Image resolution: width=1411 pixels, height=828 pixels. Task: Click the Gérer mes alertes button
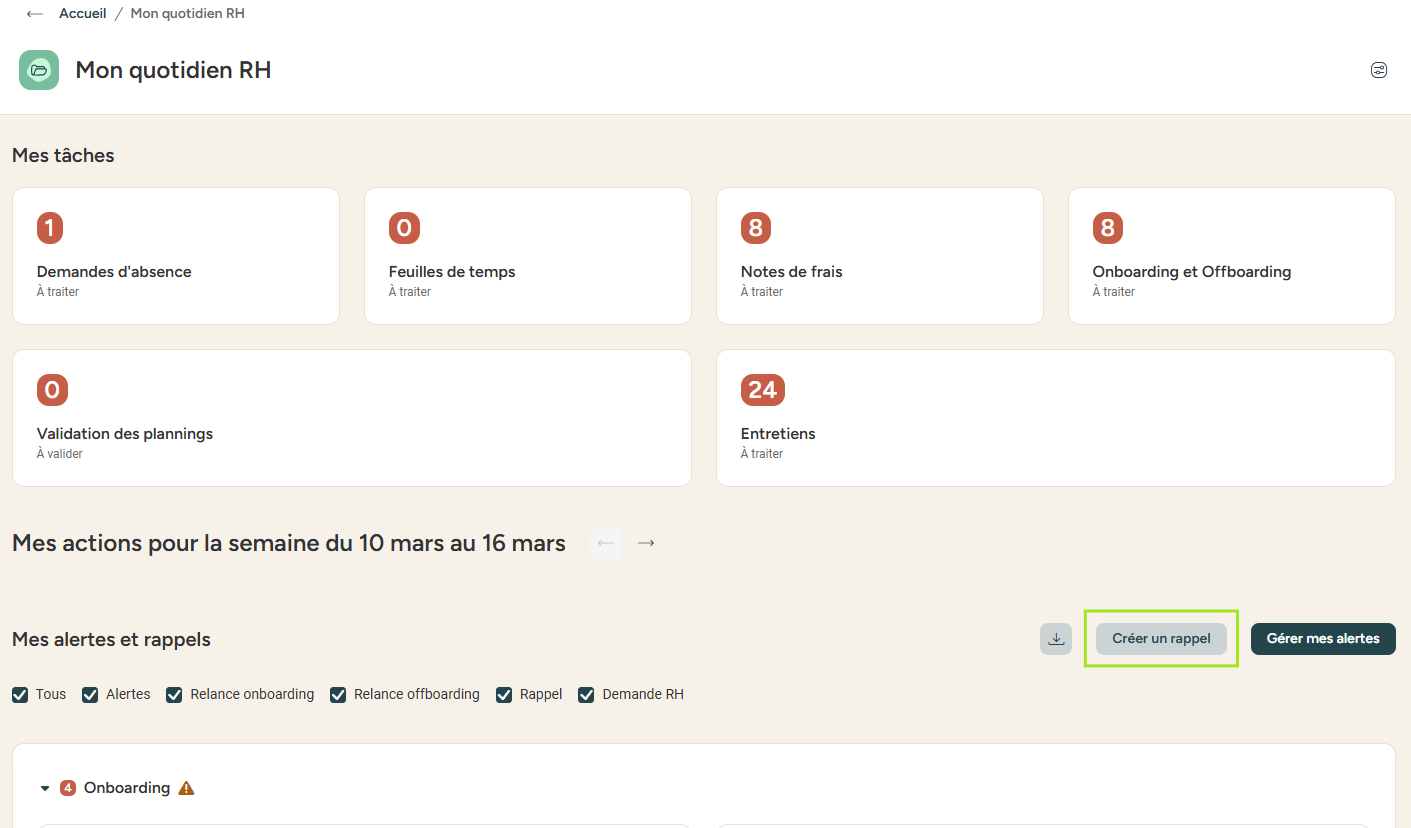pos(1323,639)
